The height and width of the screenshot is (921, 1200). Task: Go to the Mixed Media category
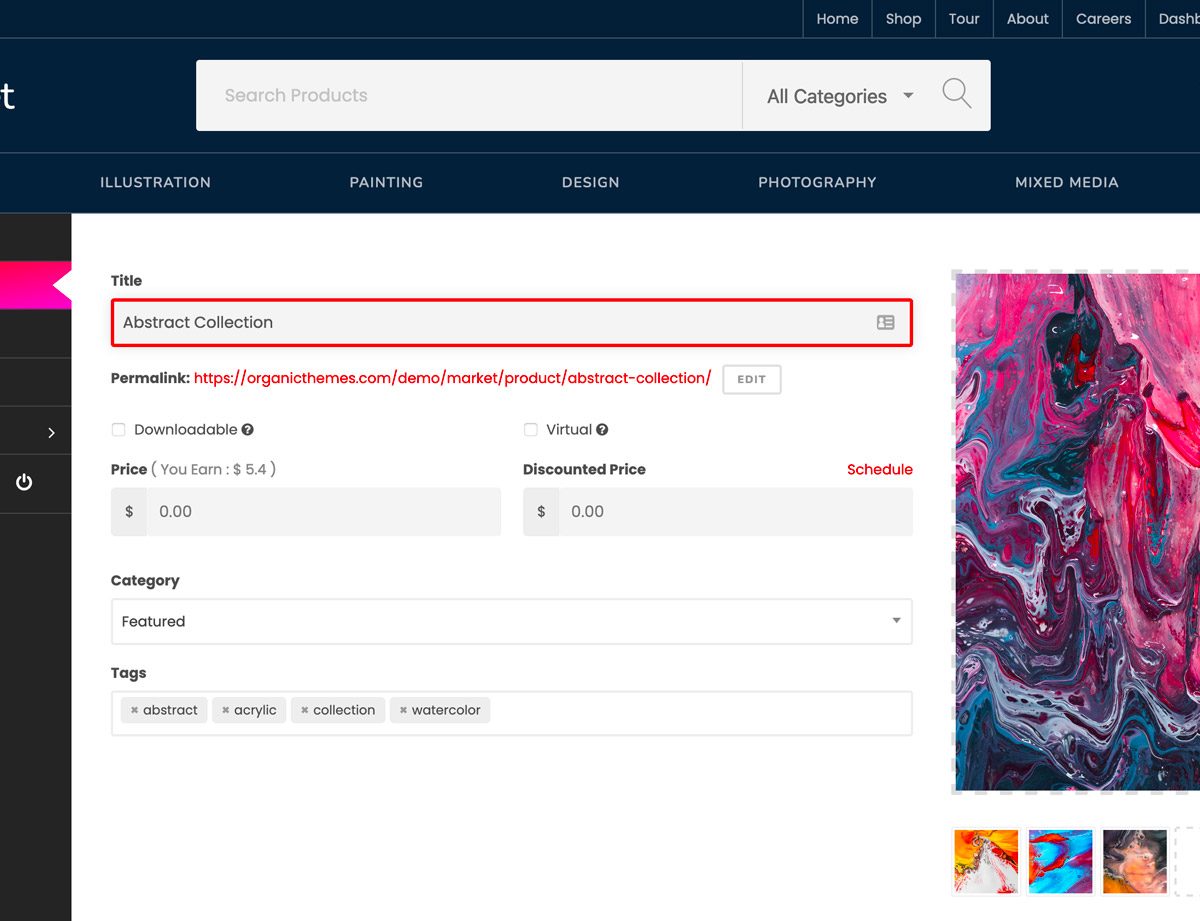pyautogui.click(x=1067, y=182)
